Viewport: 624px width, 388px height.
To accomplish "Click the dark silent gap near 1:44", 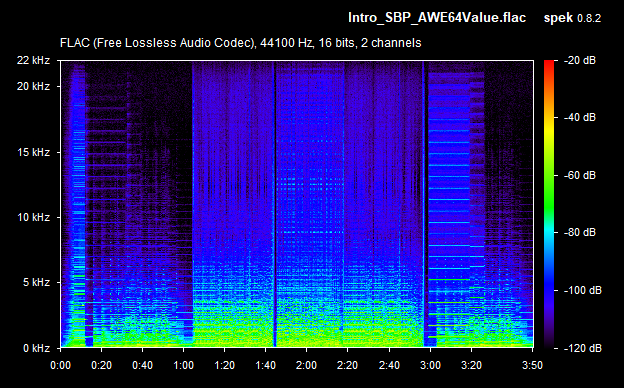I will tap(274, 204).
